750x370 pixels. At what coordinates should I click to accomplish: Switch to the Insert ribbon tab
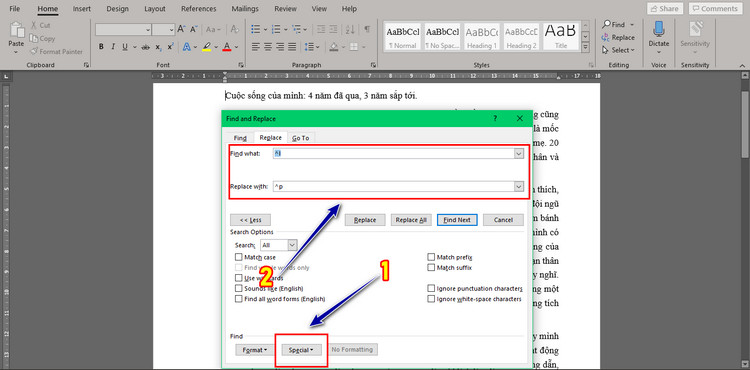82,9
